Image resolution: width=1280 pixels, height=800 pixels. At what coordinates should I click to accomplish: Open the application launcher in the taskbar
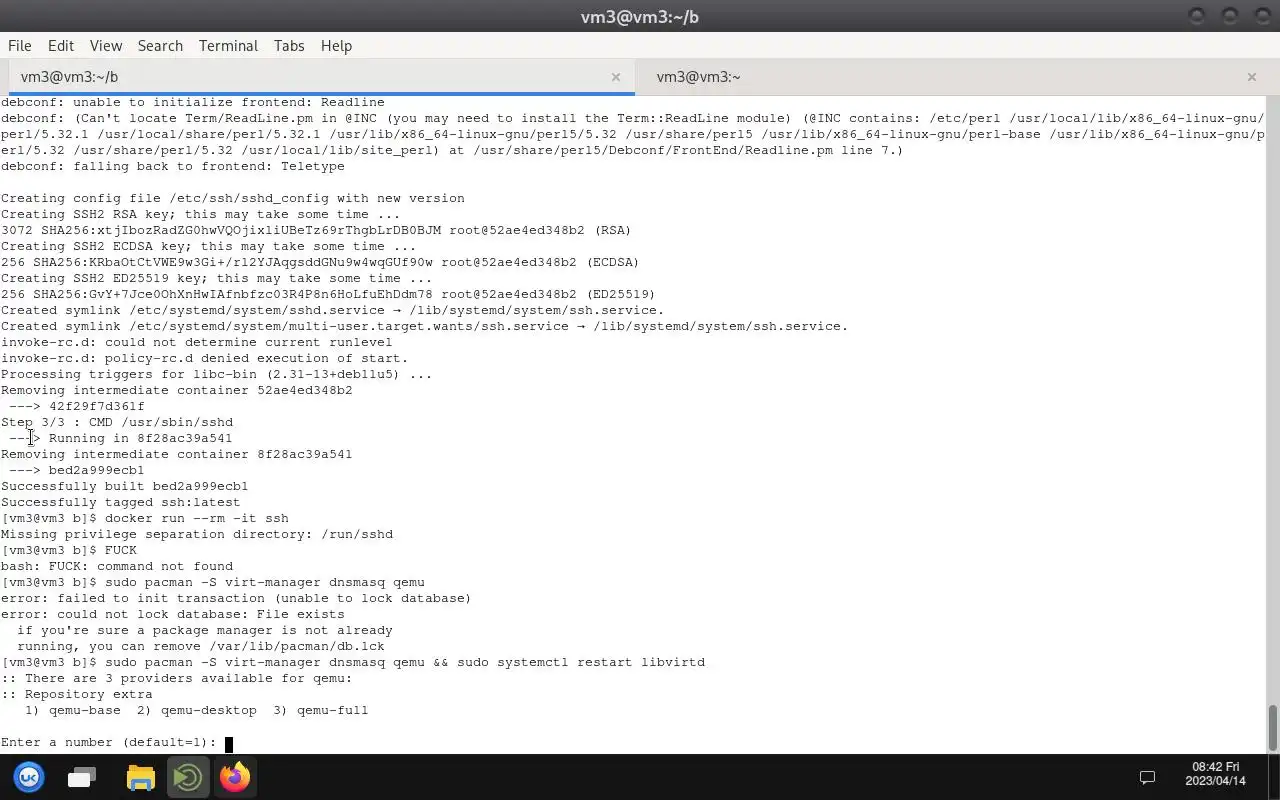point(29,777)
